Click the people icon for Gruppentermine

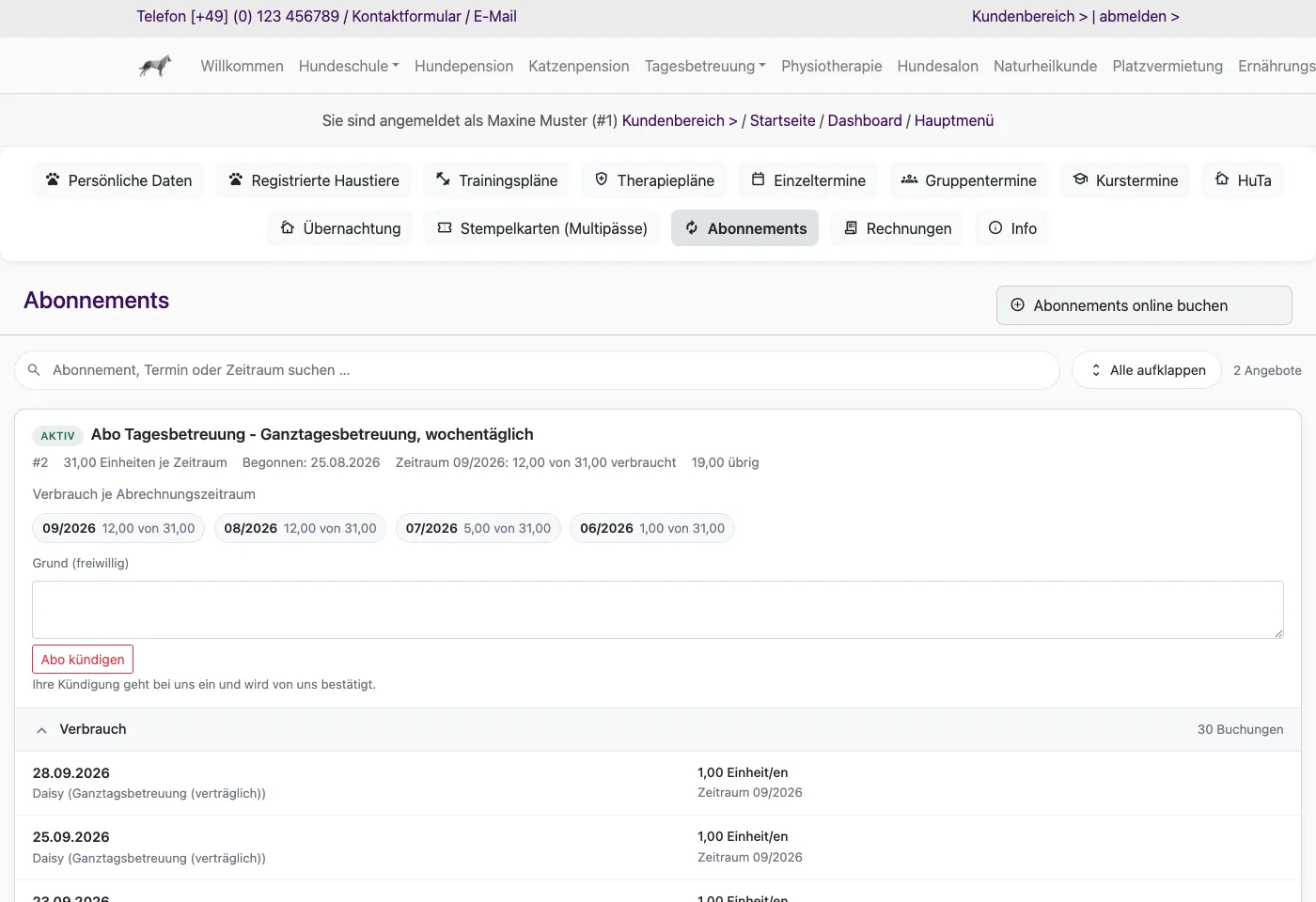909,179
